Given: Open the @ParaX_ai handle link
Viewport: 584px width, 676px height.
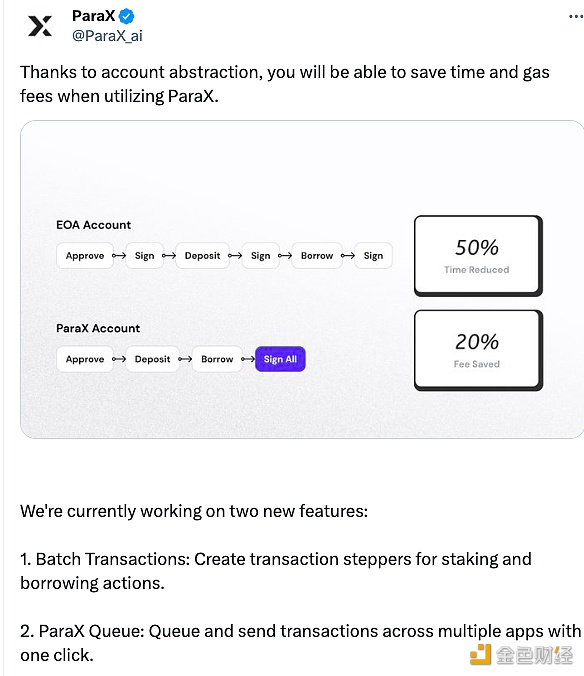Looking at the screenshot, I should pyautogui.click(x=107, y=35).
